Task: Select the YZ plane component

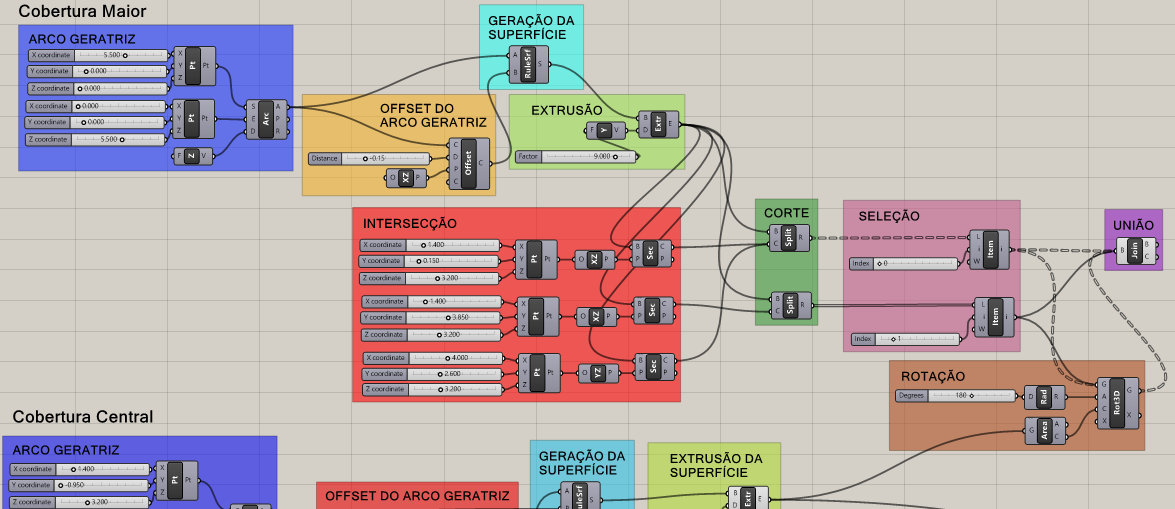Action: pos(597,373)
